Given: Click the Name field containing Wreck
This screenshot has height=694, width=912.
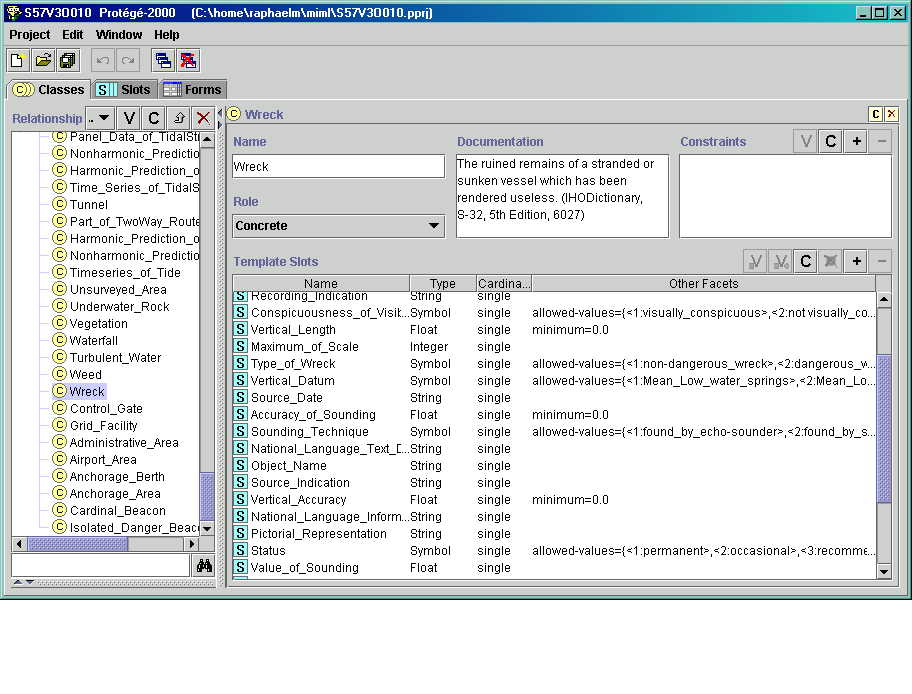Looking at the screenshot, I should click(338, 167).
